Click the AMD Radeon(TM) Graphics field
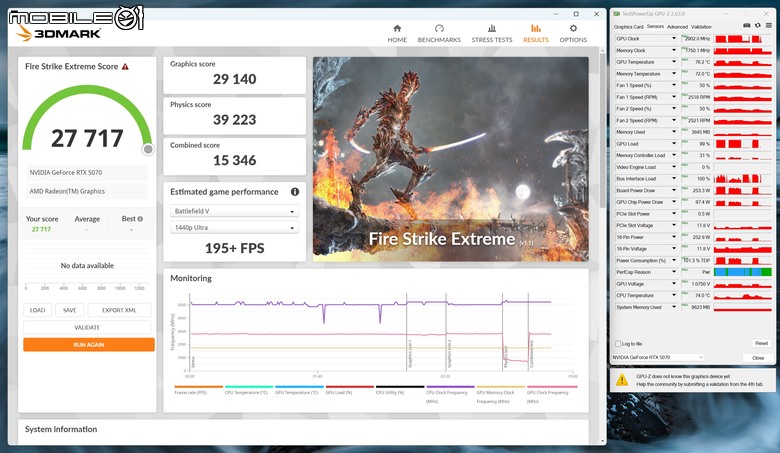Image resolution: width=780 pixels, height=453 pixels. click(x=87, y=191)
